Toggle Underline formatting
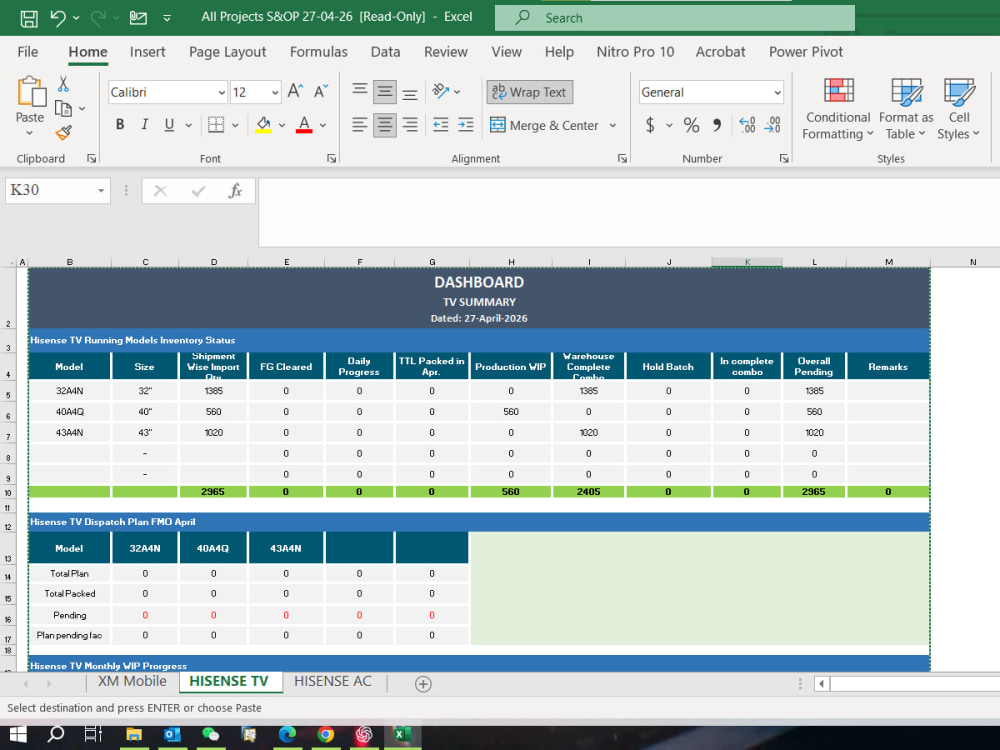Viewport: 1000px width, 750px height. 169,124
